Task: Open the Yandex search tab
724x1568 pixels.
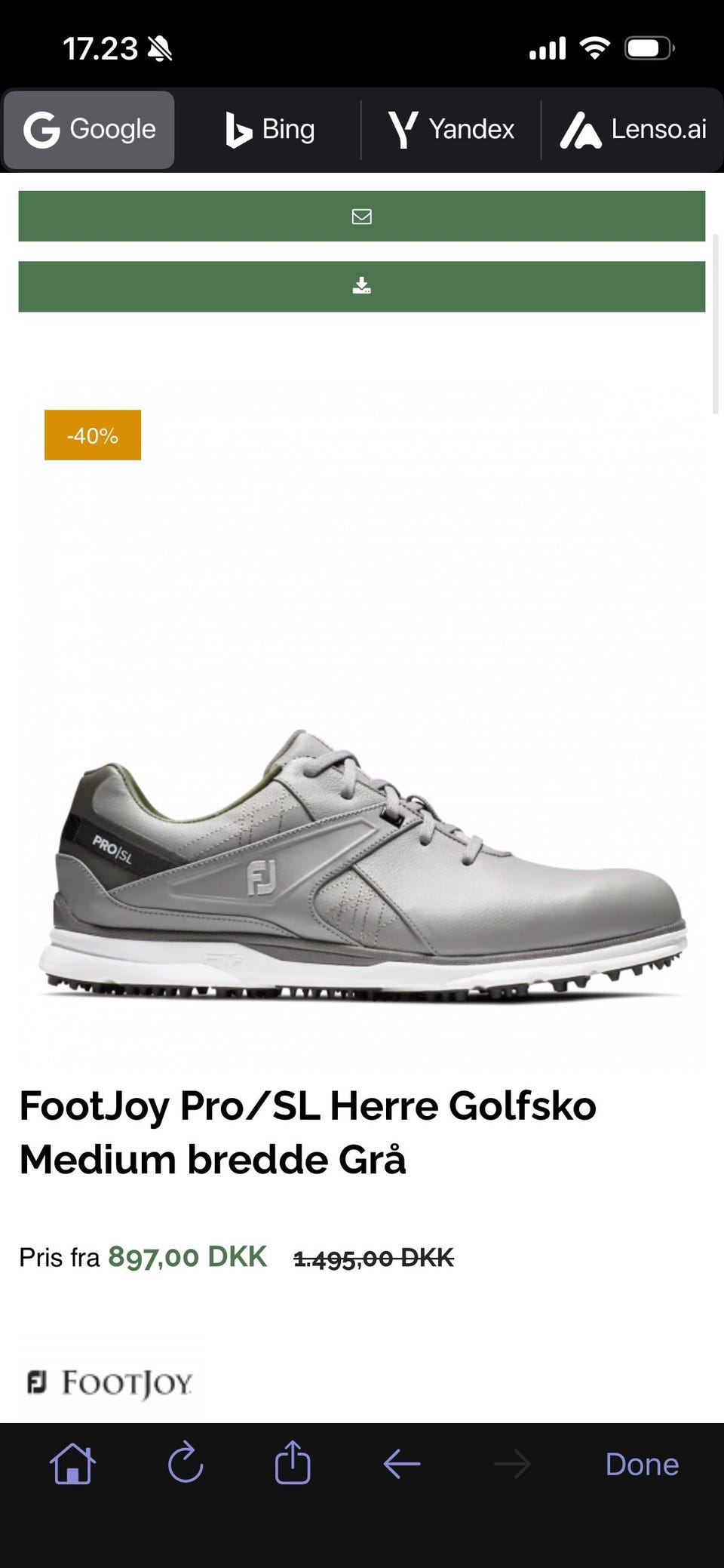Action: pyautogui.click(x=451, y=130)
